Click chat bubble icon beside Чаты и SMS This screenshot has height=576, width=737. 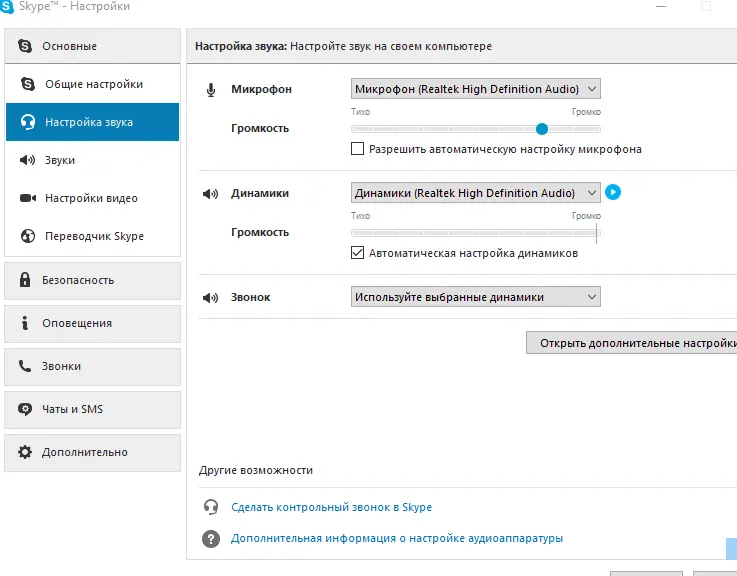coord(25,409)
